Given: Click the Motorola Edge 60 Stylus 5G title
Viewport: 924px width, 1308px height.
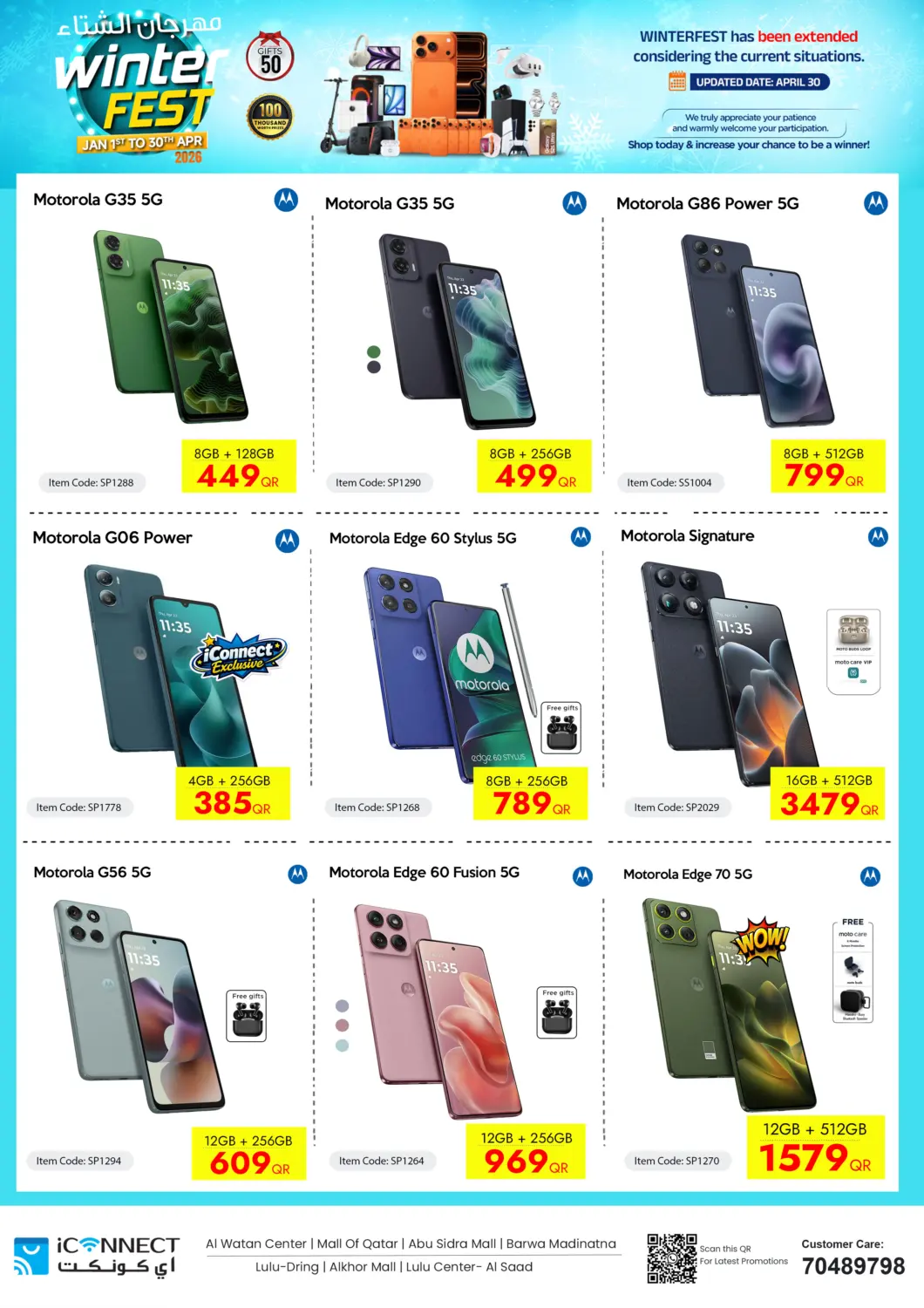Looking at the screenshot, I should (423, 538).
